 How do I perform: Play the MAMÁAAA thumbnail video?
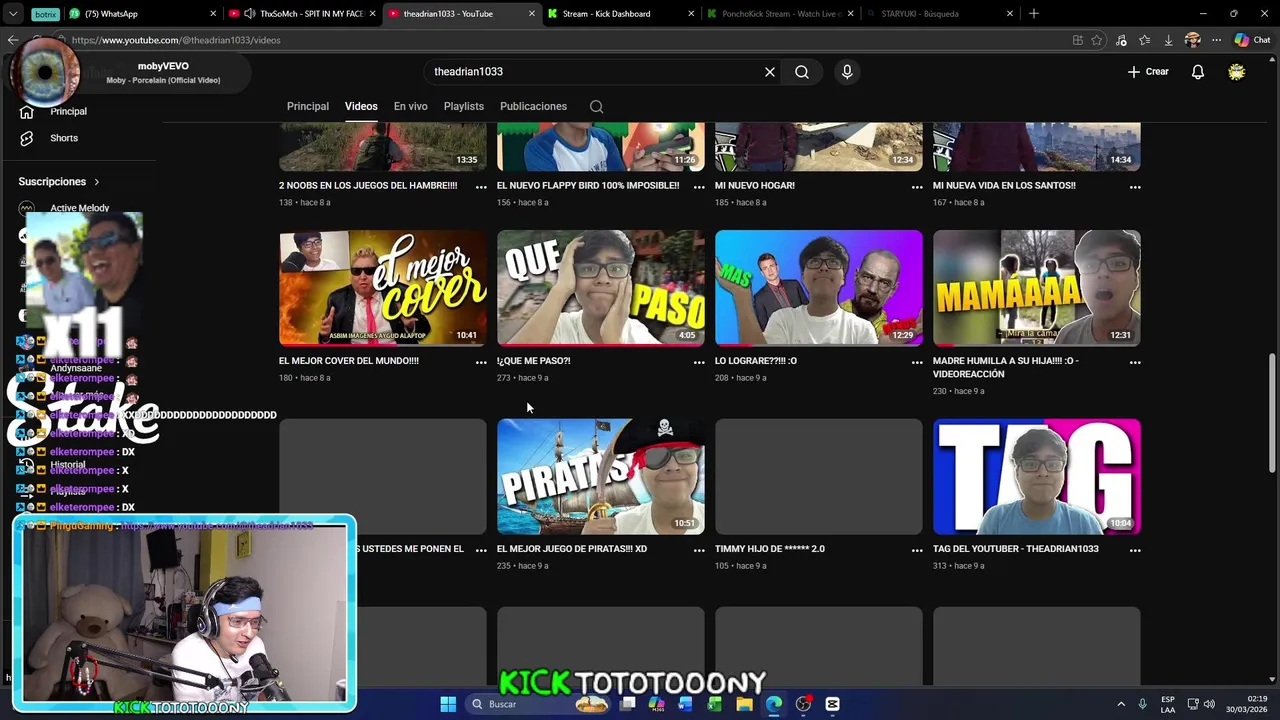click(1037, 288)
